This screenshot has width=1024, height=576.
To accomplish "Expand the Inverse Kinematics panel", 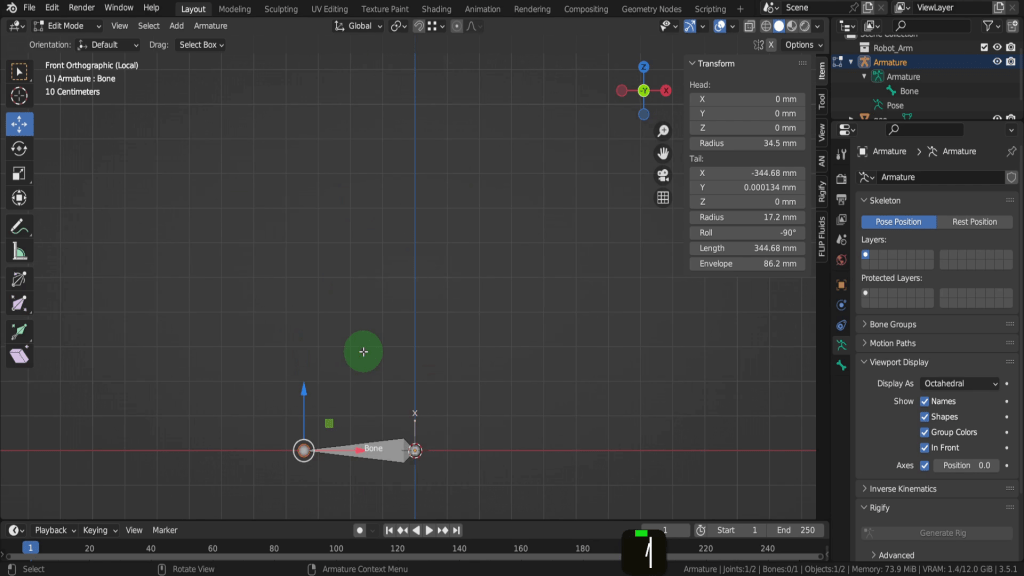I will tap(903, 489).
